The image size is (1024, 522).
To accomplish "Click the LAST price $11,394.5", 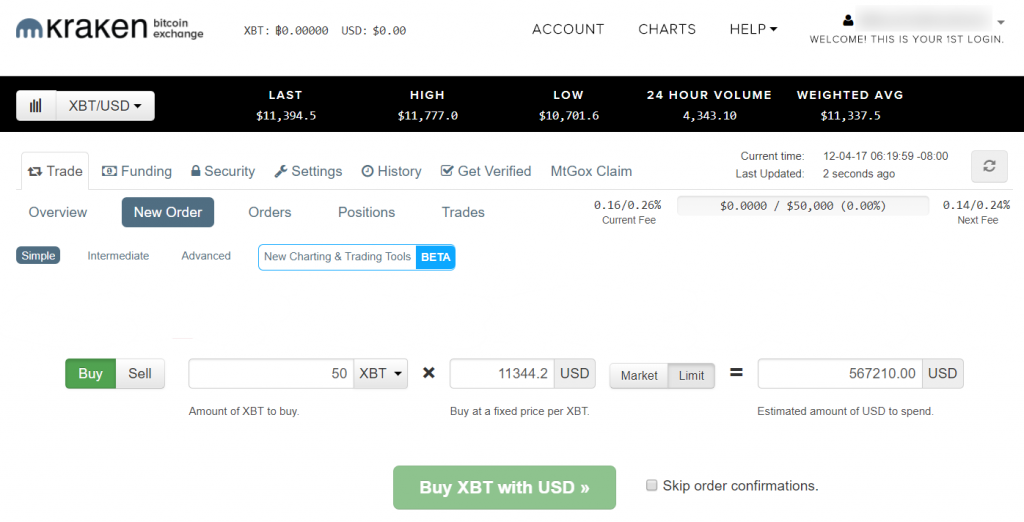I will (286, 116).
